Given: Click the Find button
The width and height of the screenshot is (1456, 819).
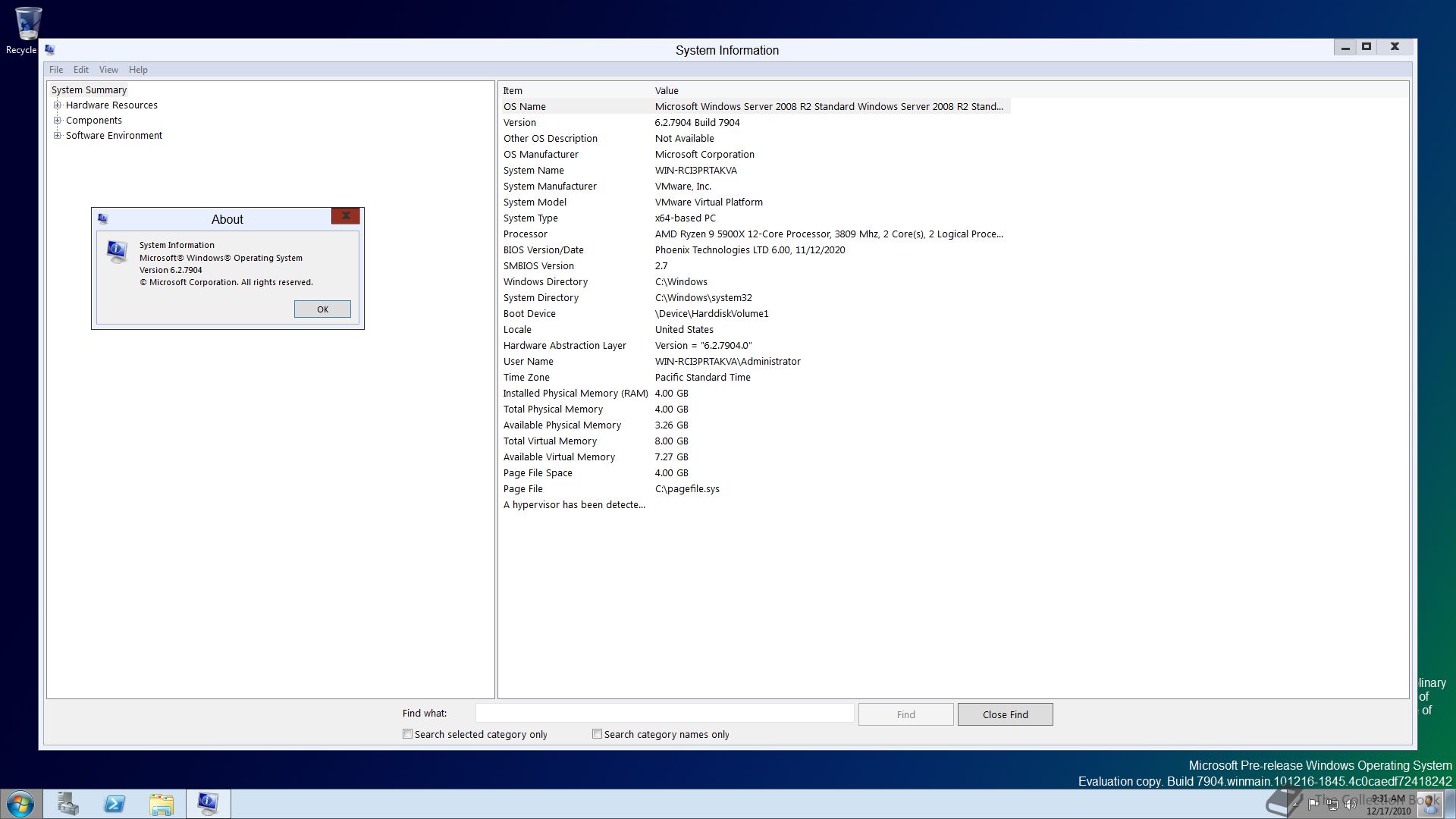Looking at the screenshot, I should (x=905, y=714).
